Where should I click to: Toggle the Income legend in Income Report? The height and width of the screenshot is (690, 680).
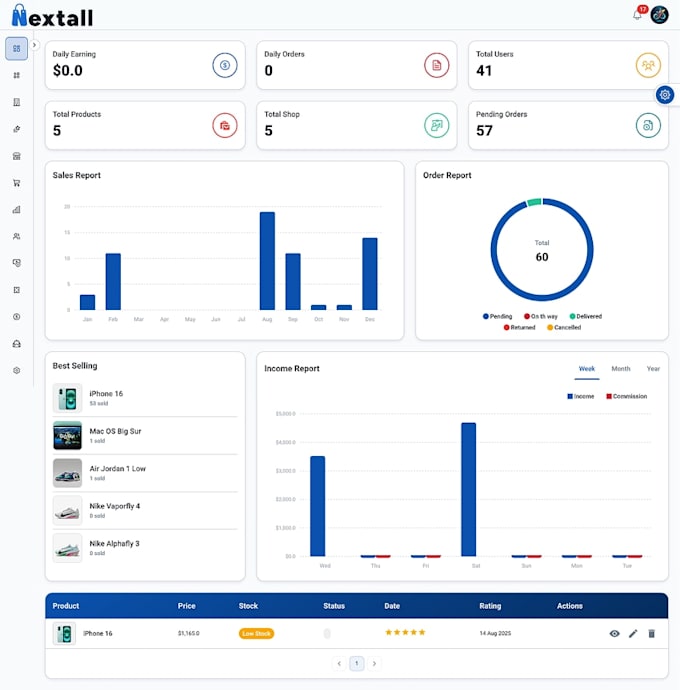pyautogui.click(x=581, y=396)
